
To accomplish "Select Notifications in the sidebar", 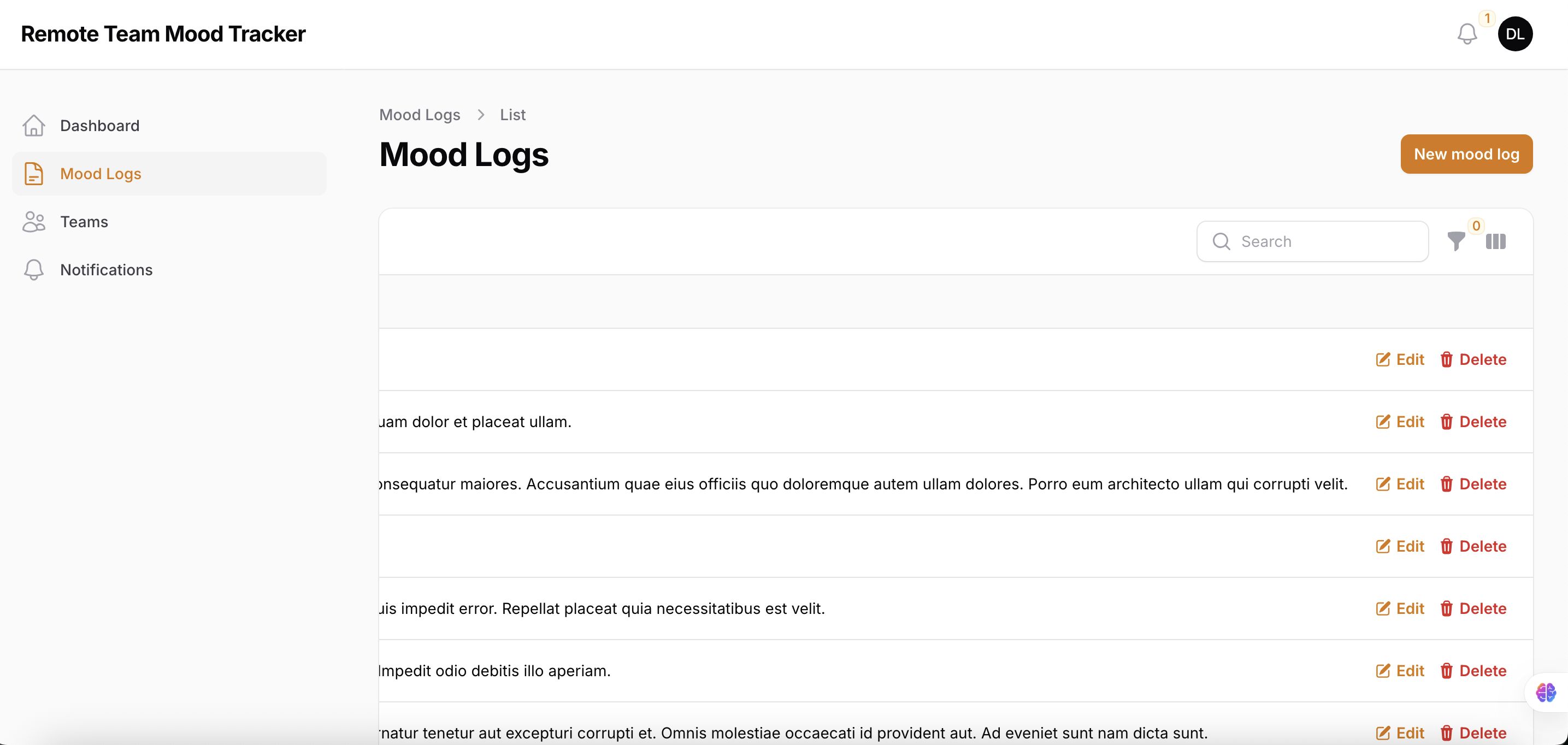I will pos(107,270).
